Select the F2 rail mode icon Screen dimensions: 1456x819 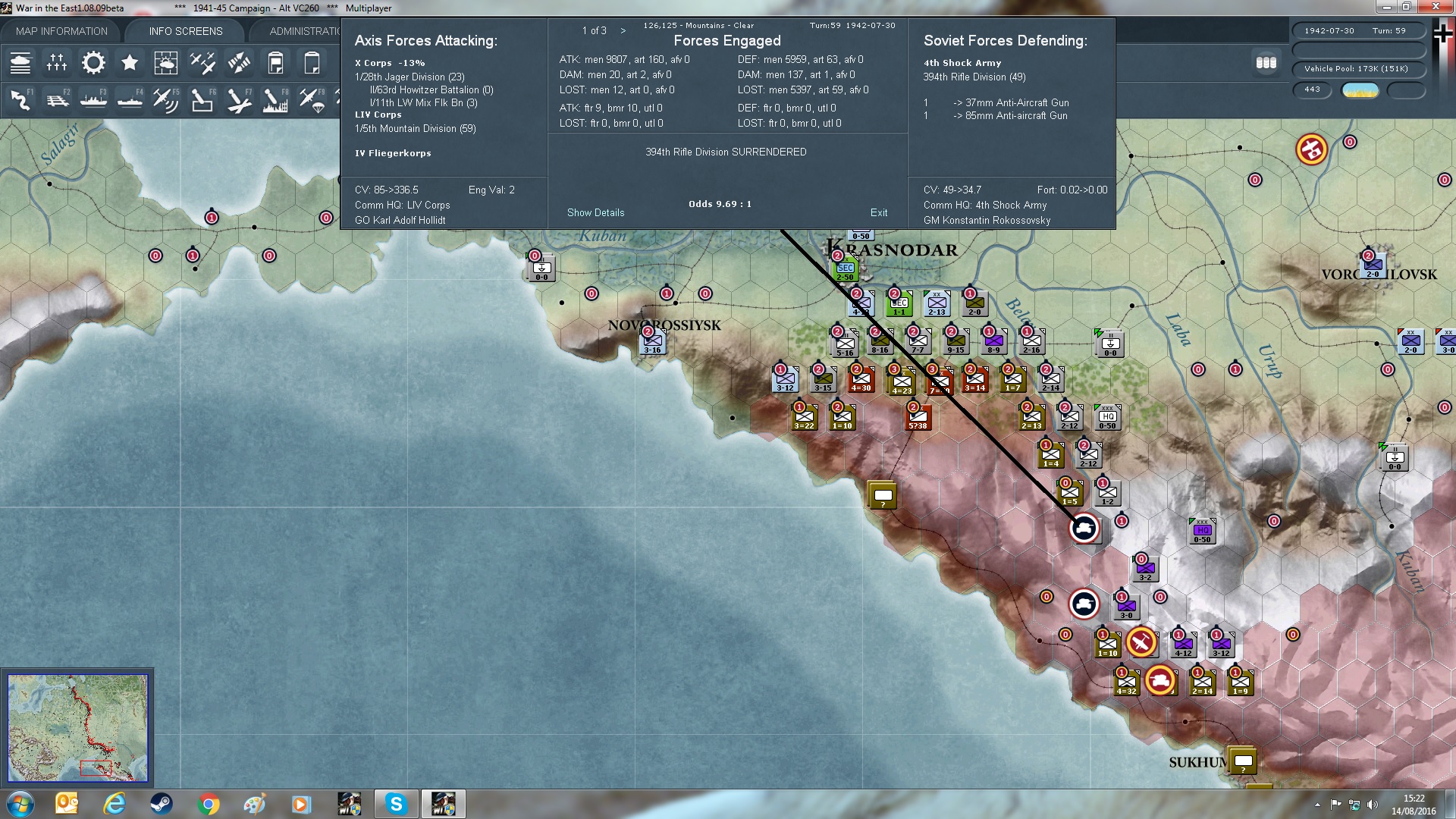pyautogui.click(x=57, y=100)
